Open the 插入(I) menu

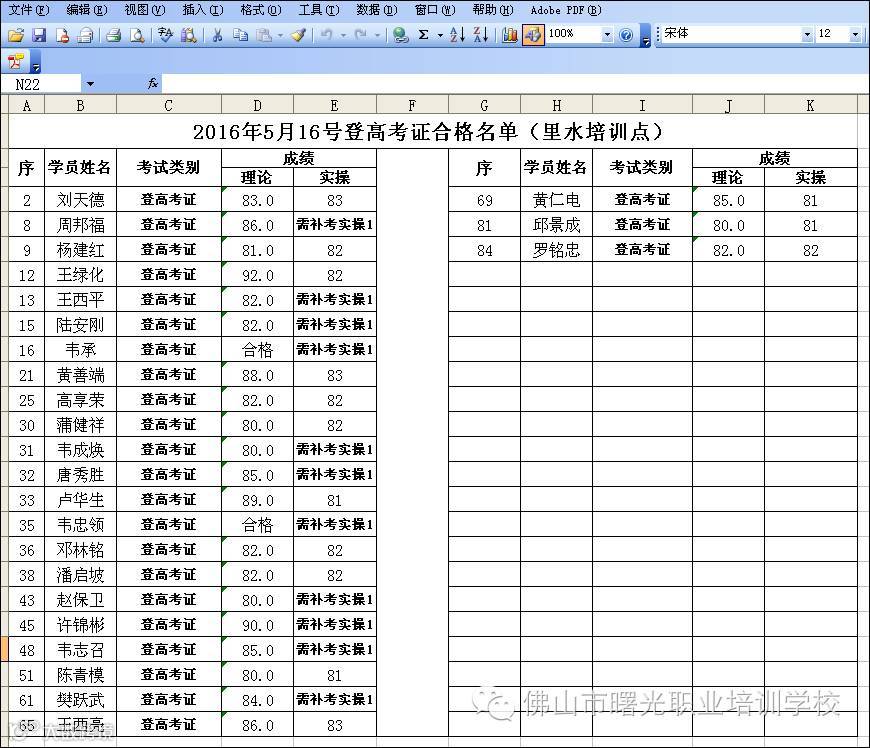pos(203,10)
